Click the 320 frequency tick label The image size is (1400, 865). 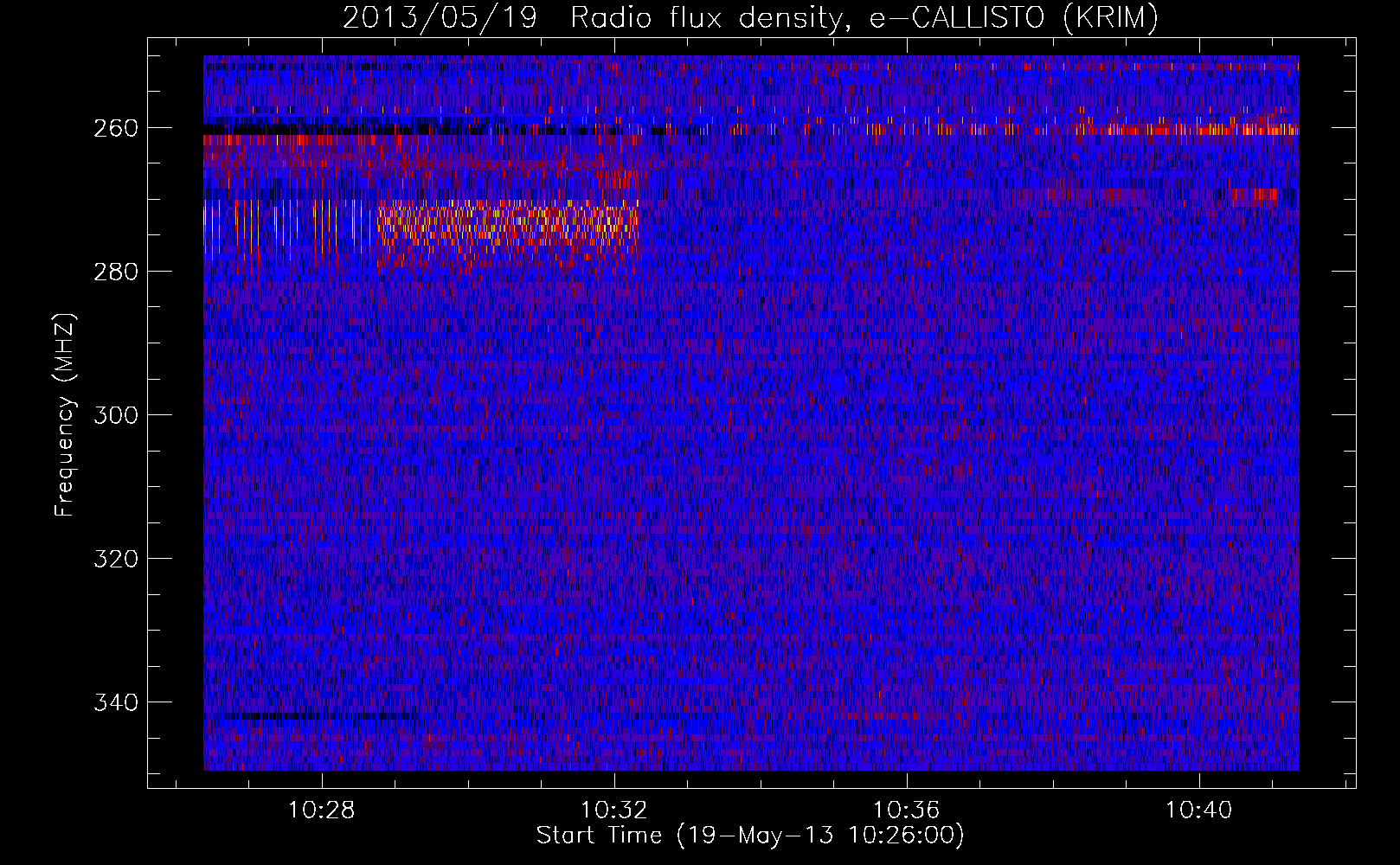[x=116, y=559]
